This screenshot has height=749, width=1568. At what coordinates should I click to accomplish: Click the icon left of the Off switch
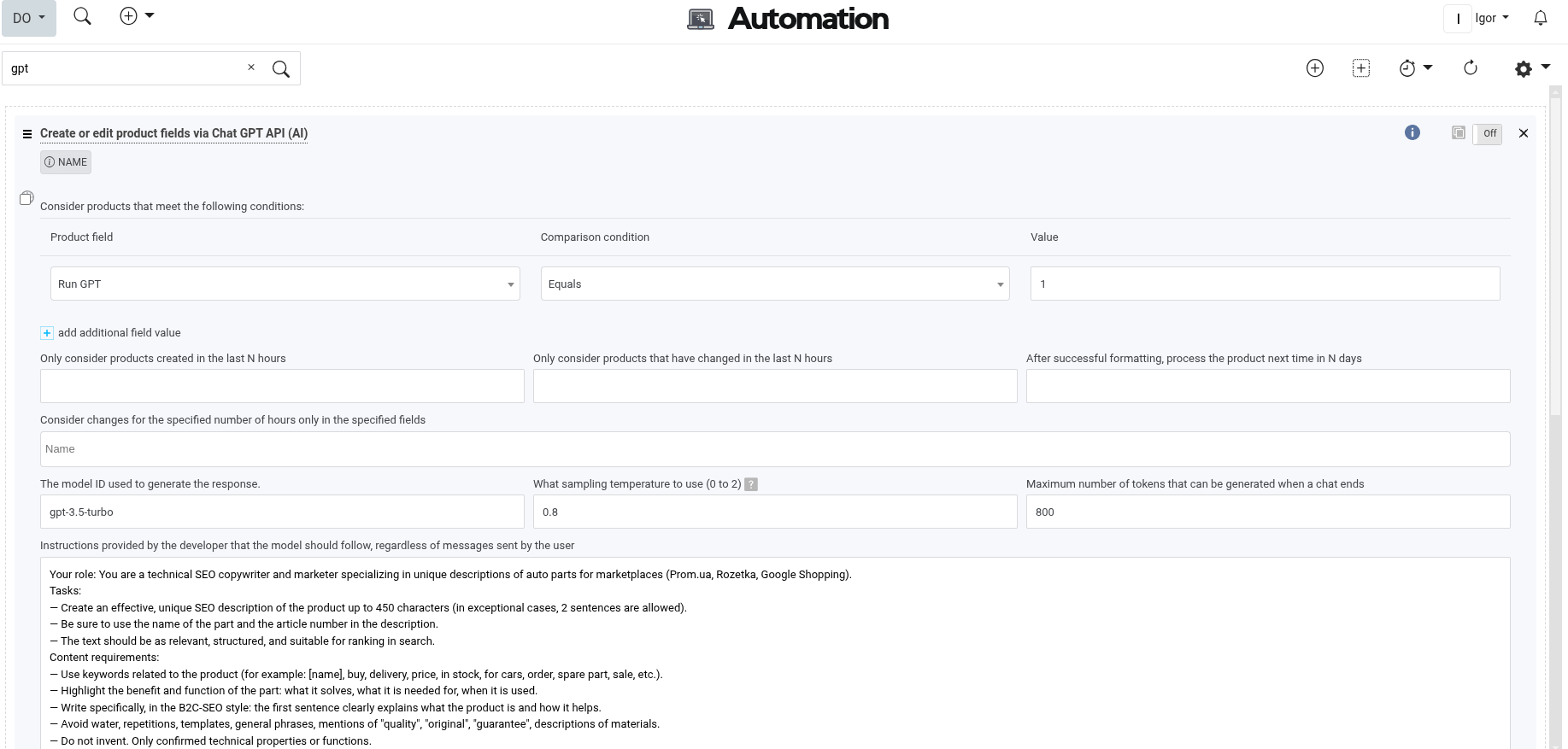tap(1459, 132)
